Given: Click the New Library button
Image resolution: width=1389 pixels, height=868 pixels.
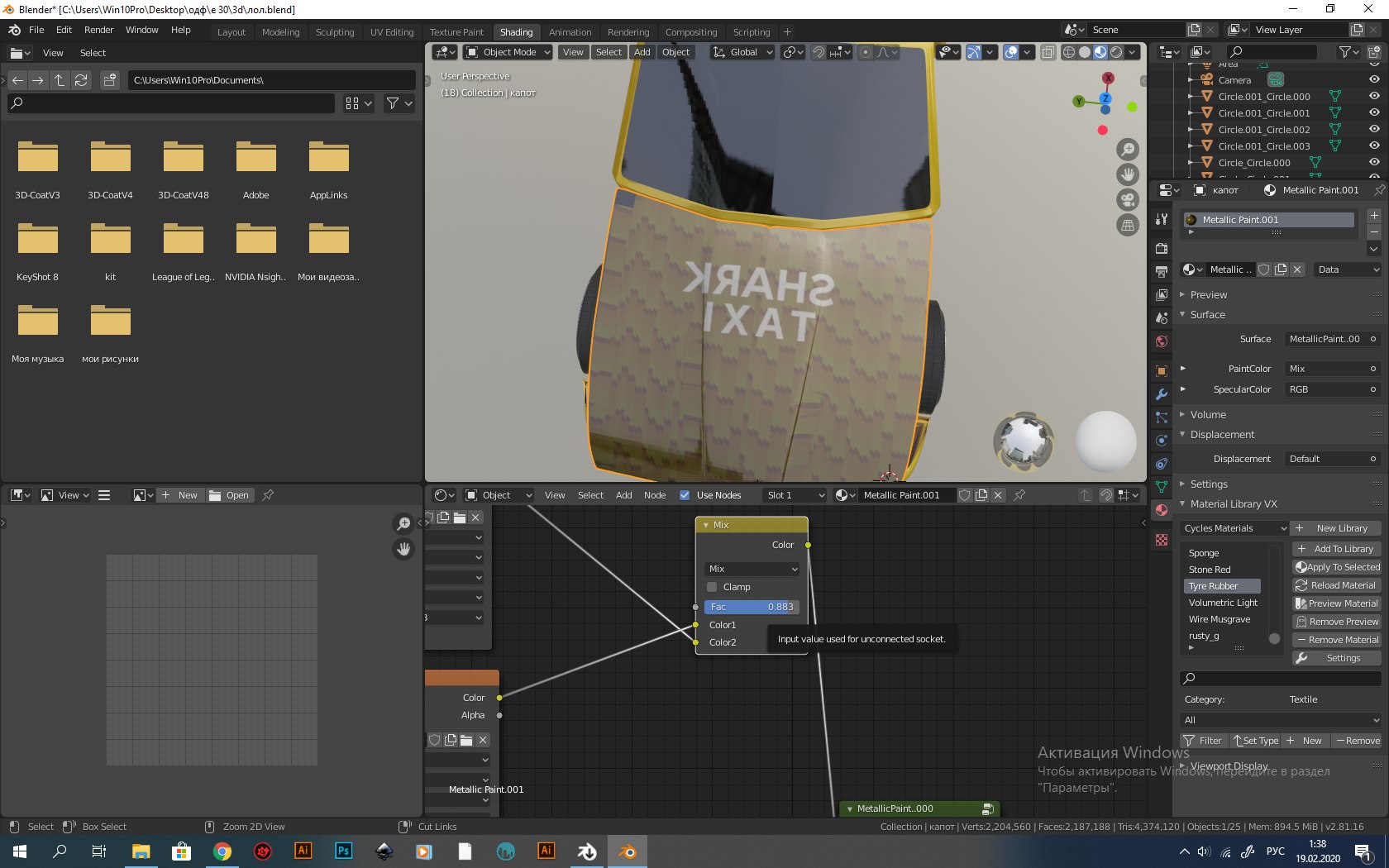Looking at the screenshot, I should click(x=1335, y=528).
